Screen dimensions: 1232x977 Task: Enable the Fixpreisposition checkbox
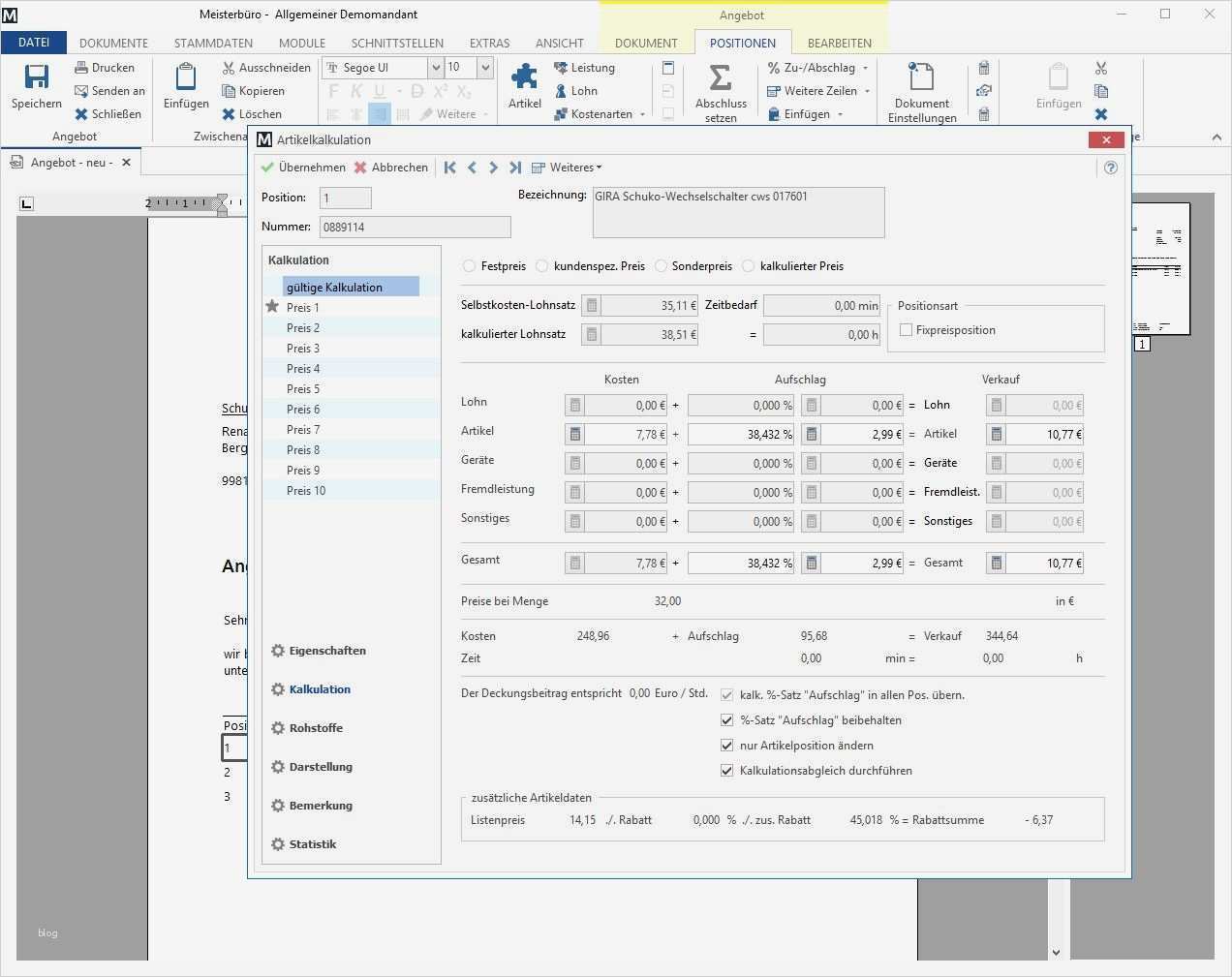click(x=907, y=330)
